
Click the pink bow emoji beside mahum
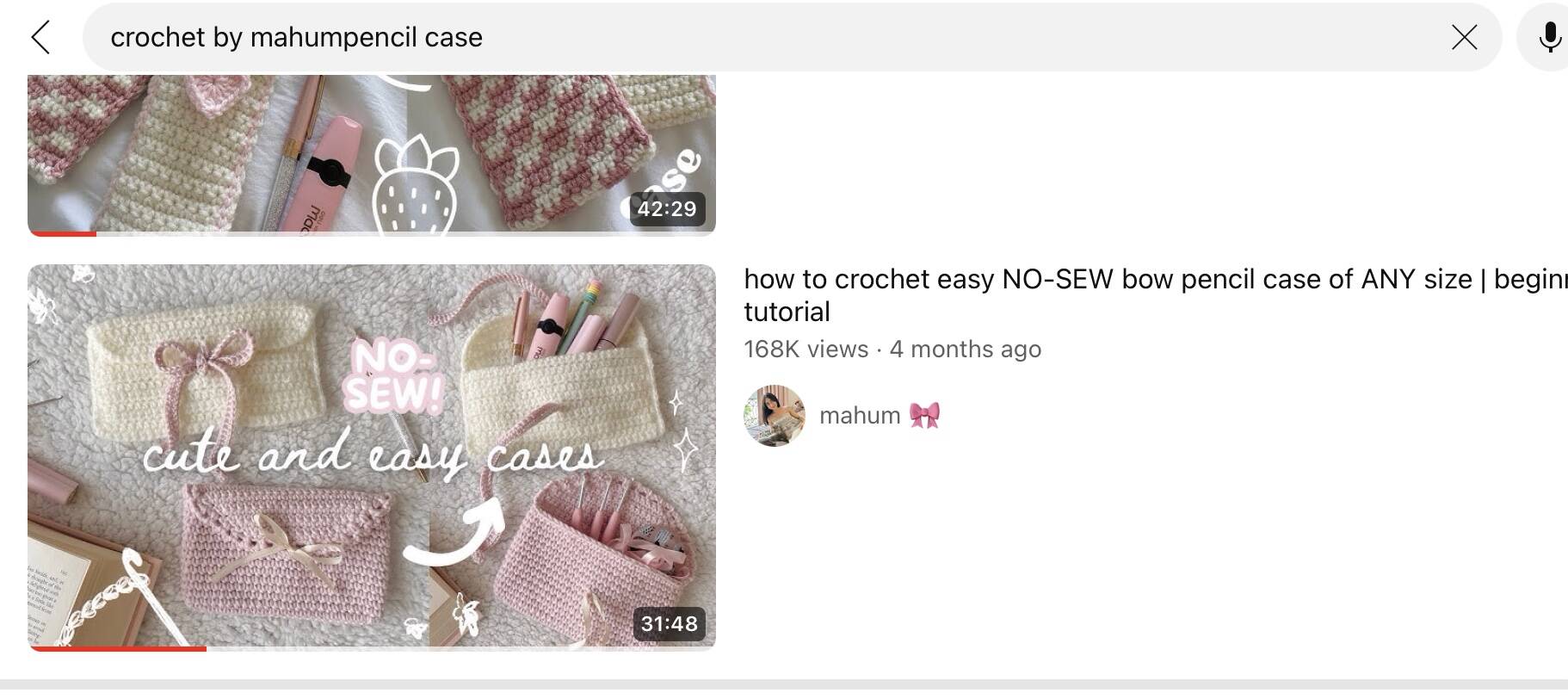click(924, 416)
